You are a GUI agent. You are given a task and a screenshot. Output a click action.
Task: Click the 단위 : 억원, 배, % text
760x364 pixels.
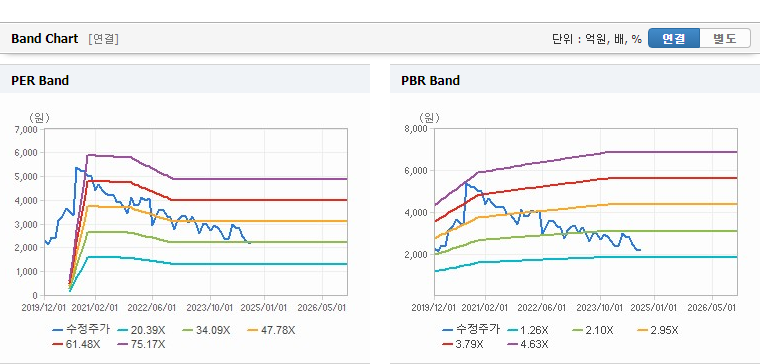pyautogui.click(x=597, y=39)
